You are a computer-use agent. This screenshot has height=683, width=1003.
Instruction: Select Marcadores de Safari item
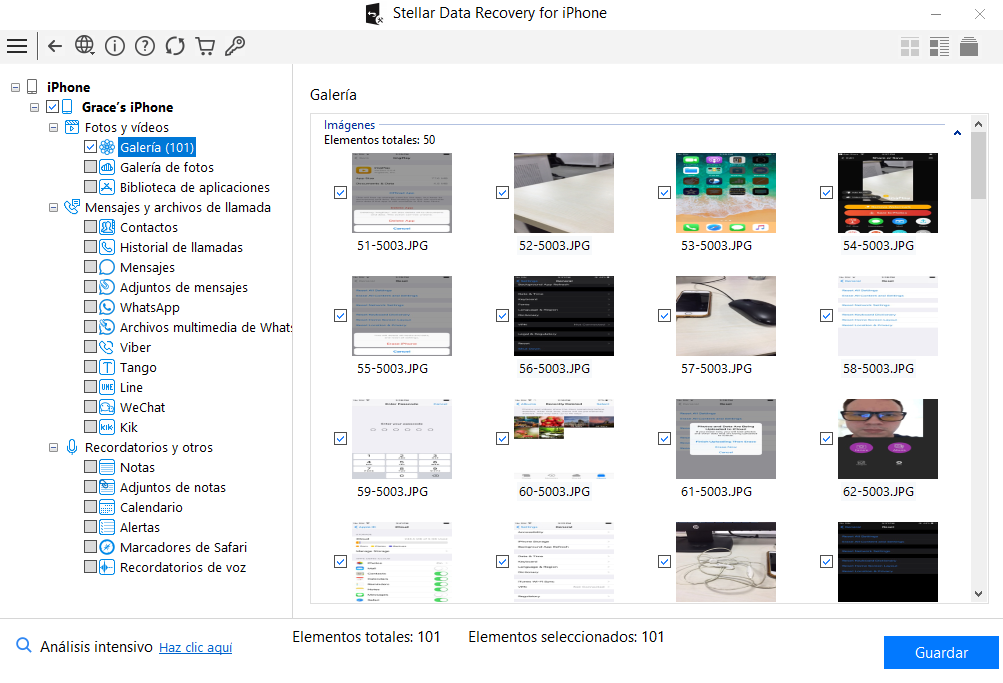click(183, 547)
